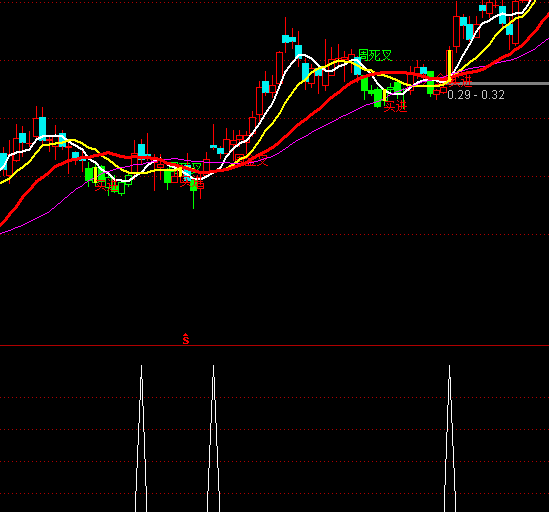The image size is (549, 512).
Task: Click the 买进 label beside the gray line
Action: tap(460, 82)
